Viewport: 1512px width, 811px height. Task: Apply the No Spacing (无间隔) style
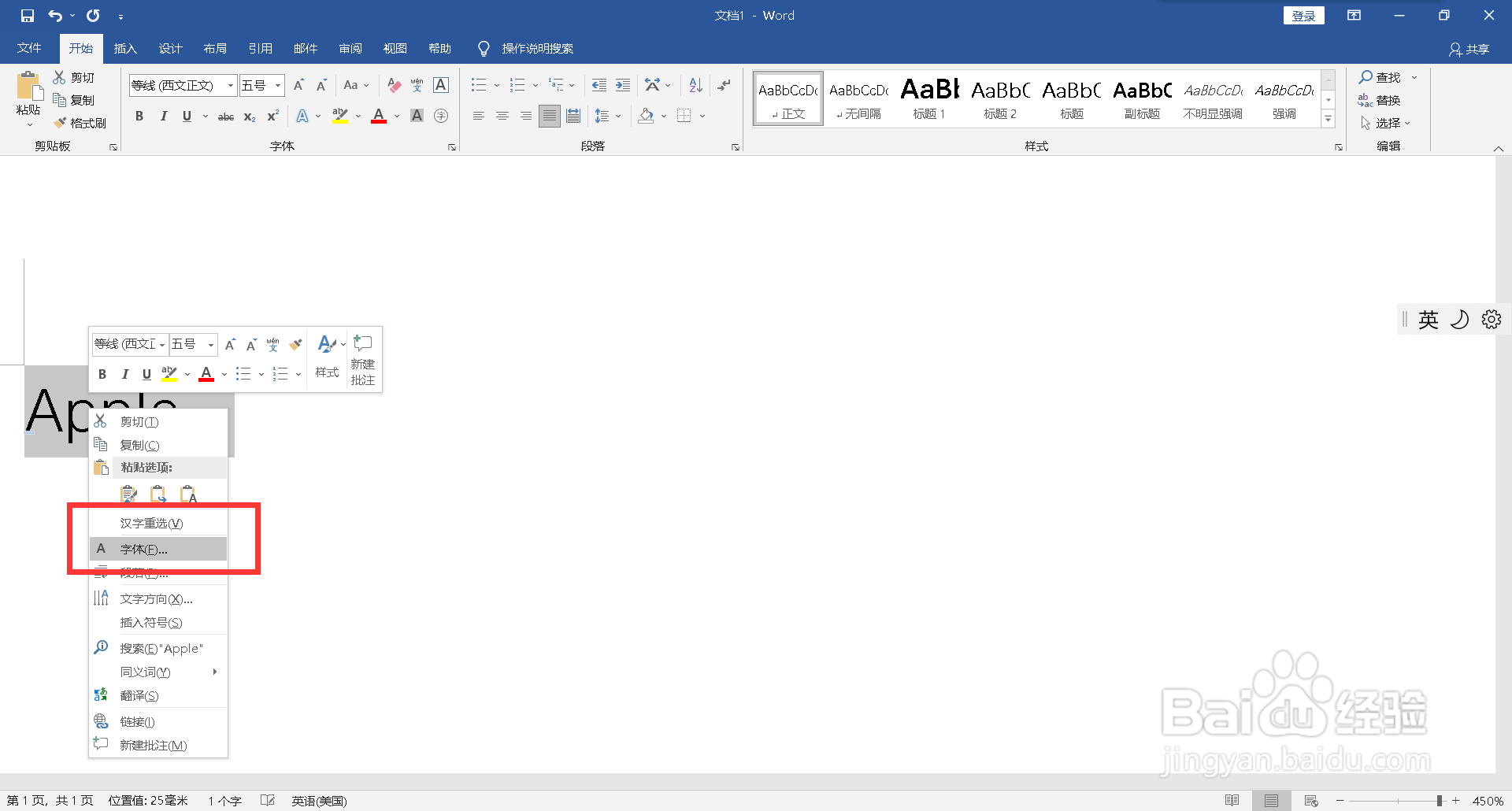point(858,98)
